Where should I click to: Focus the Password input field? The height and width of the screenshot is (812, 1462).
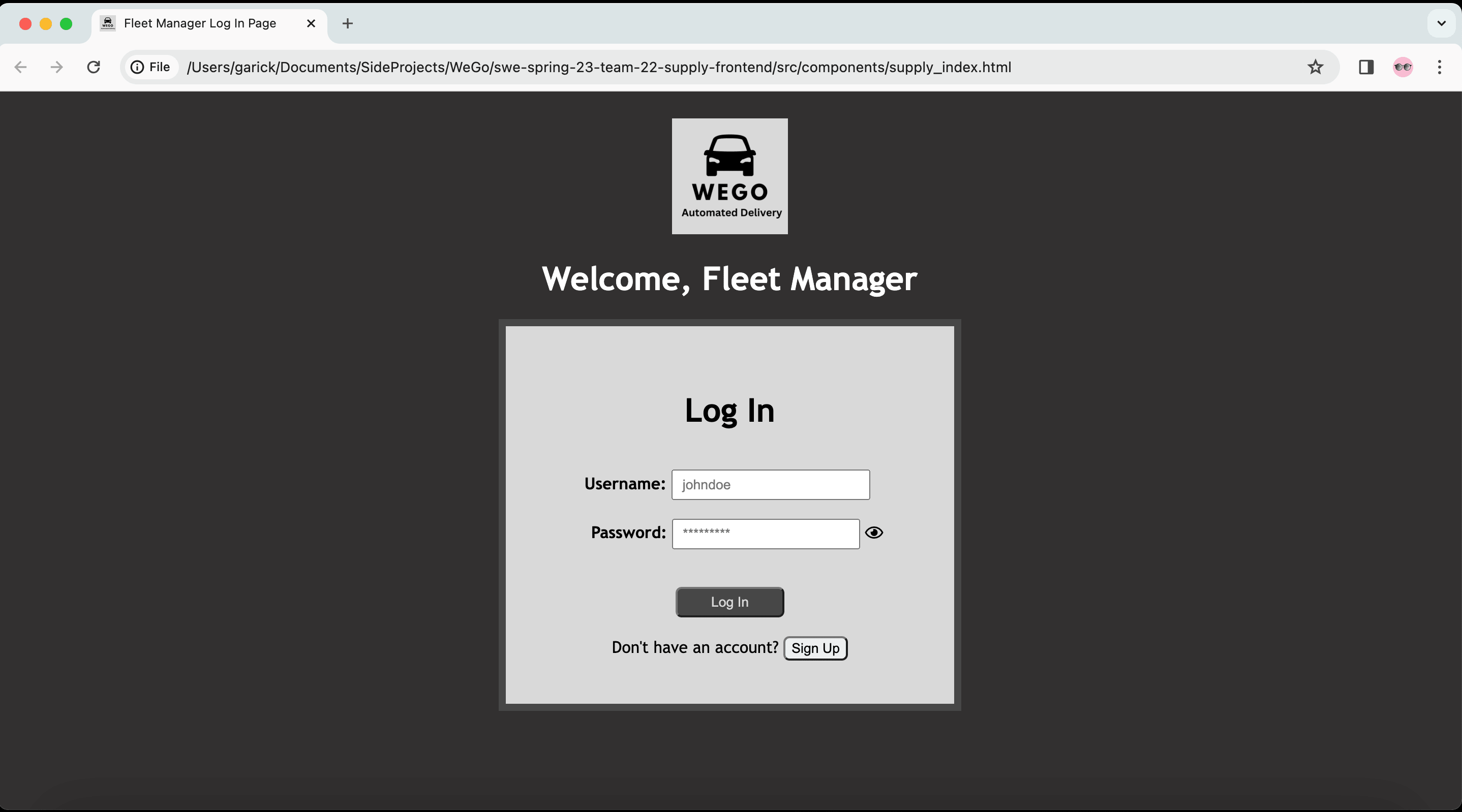point(765,534)
